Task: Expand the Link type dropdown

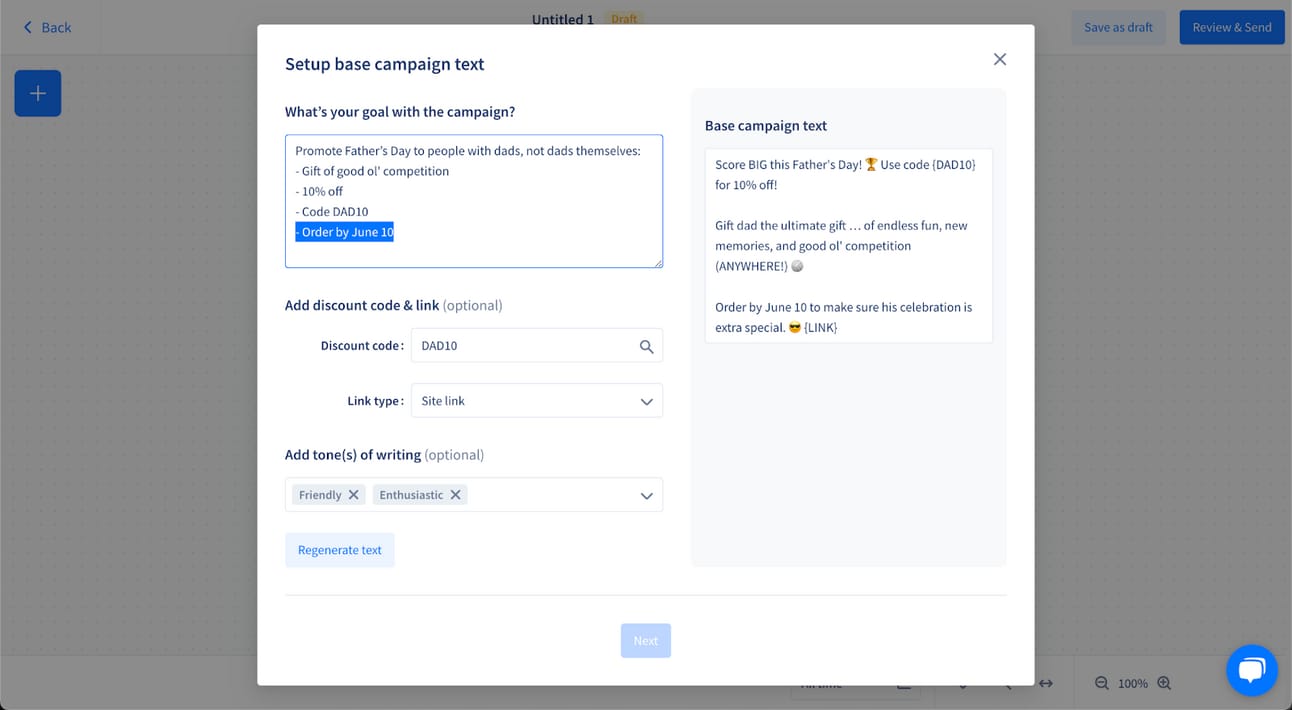Action: (646, 401)
